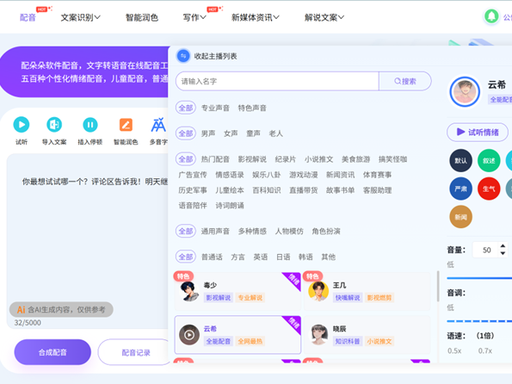Image resolution: width=512 pixels, height=384 pixels.
Task: Click the dashed 音调 pitch slider track
Action: click(x=479, y=321)
